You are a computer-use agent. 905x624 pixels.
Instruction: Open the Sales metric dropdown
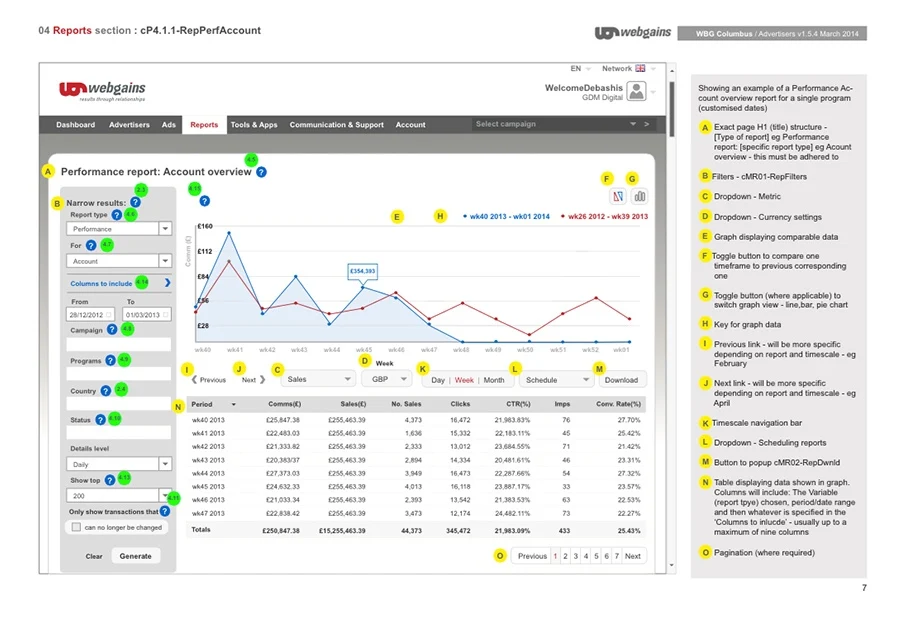pos(318,380)
